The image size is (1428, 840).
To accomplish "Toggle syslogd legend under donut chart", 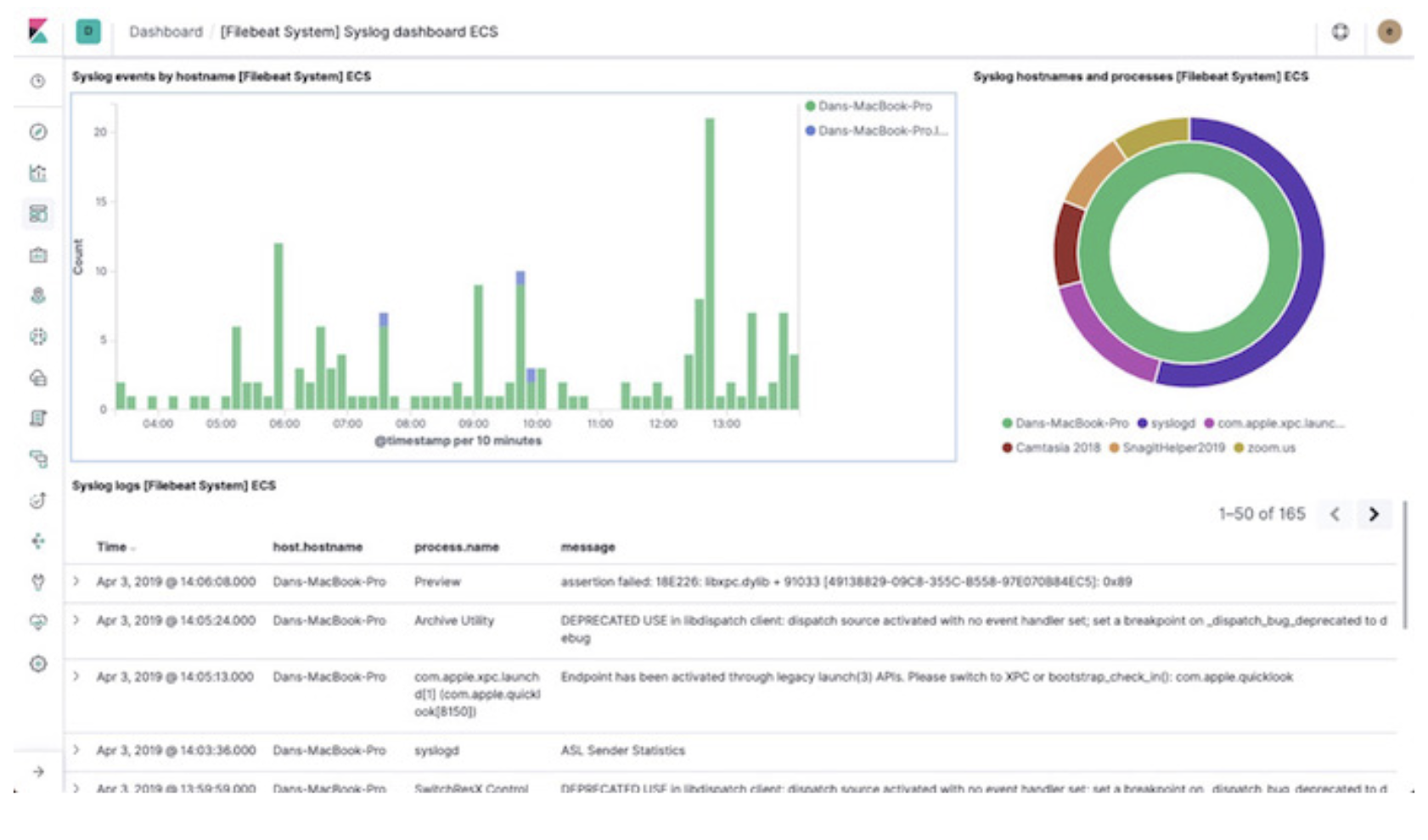I will (1166, 423).
